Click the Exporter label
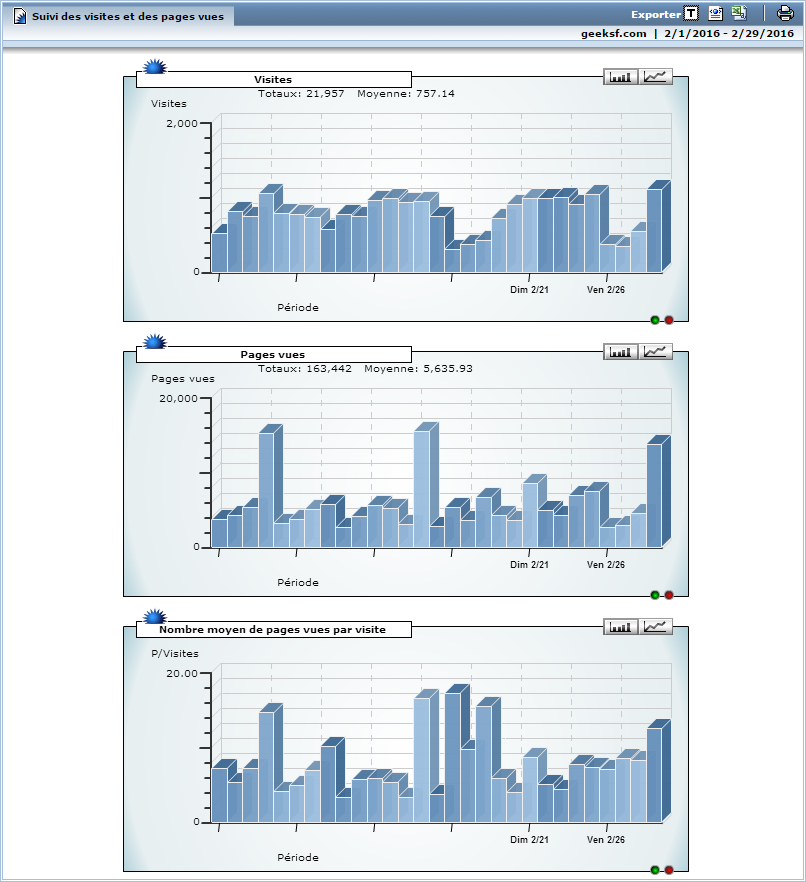The width and height of the screenshot is (806, 882). pos(655,15)
